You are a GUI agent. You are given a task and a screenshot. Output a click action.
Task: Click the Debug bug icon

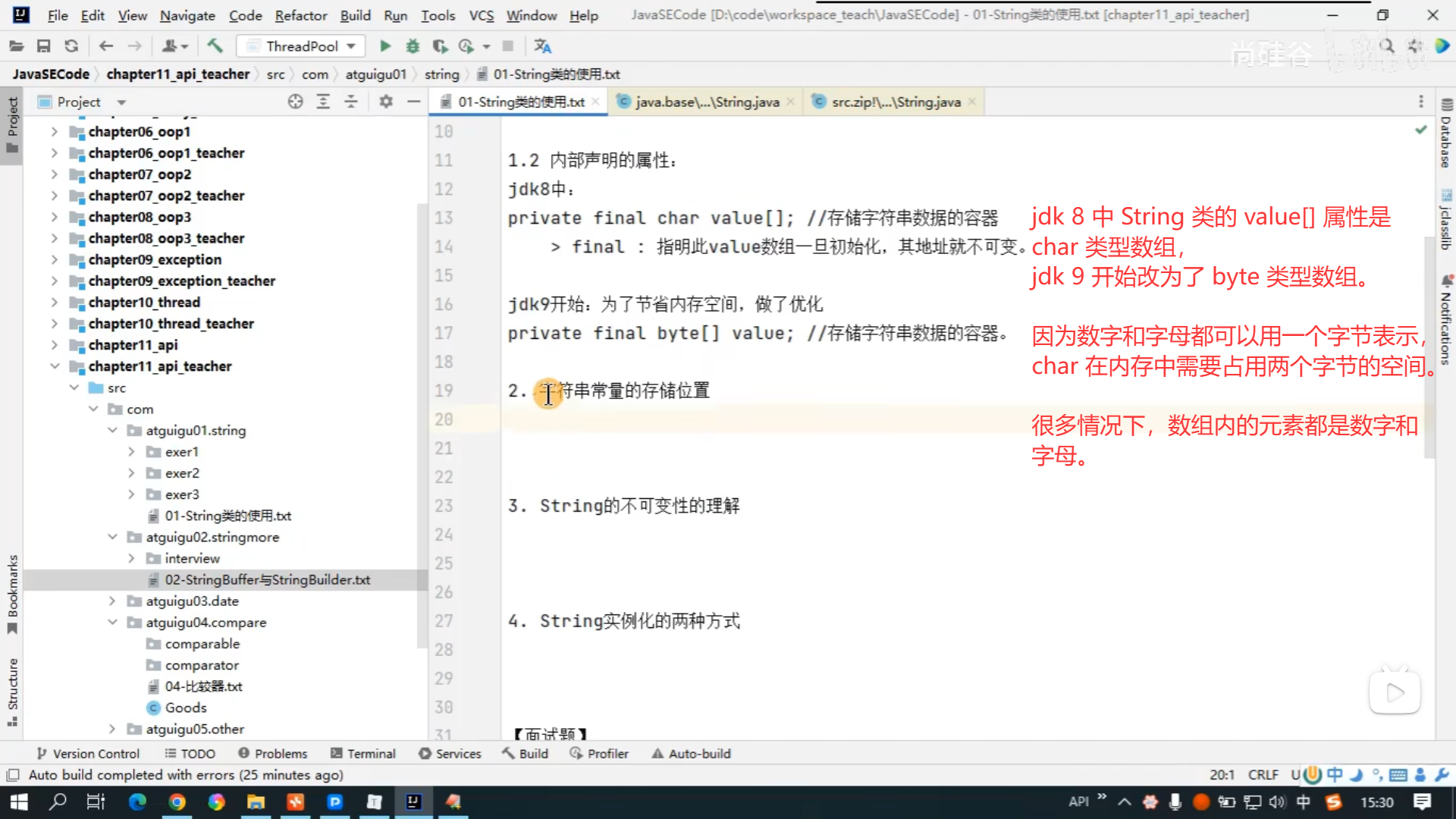pyautogui.click(x=413, y=46)
